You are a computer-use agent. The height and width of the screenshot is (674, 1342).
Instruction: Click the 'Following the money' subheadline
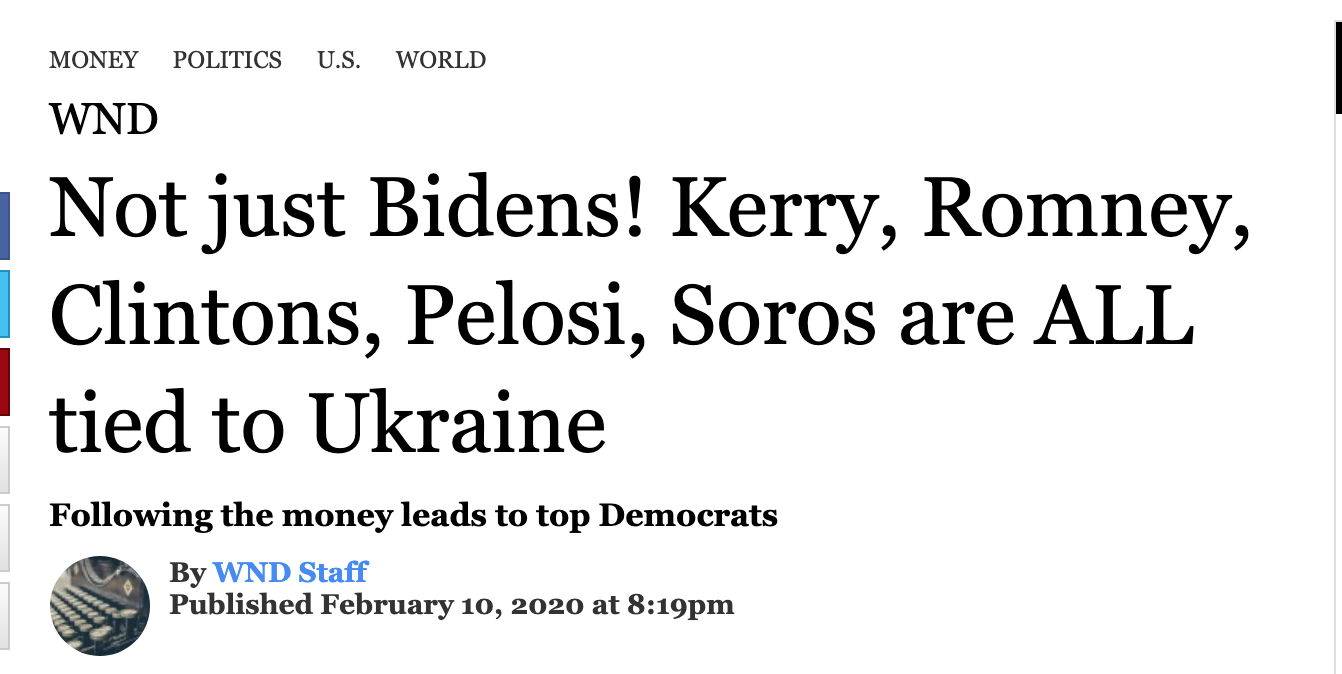click(413, 516)
